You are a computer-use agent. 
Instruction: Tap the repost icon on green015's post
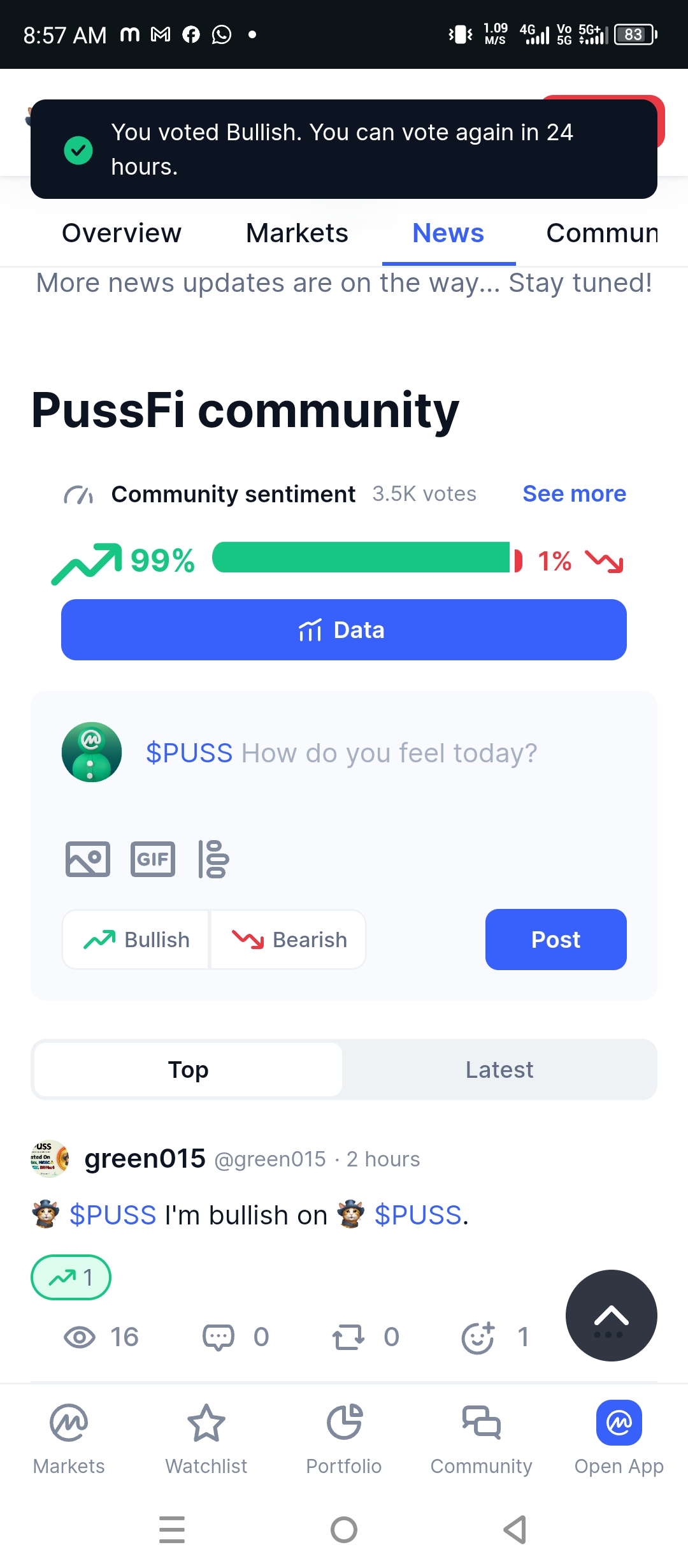click(348, 1337)
